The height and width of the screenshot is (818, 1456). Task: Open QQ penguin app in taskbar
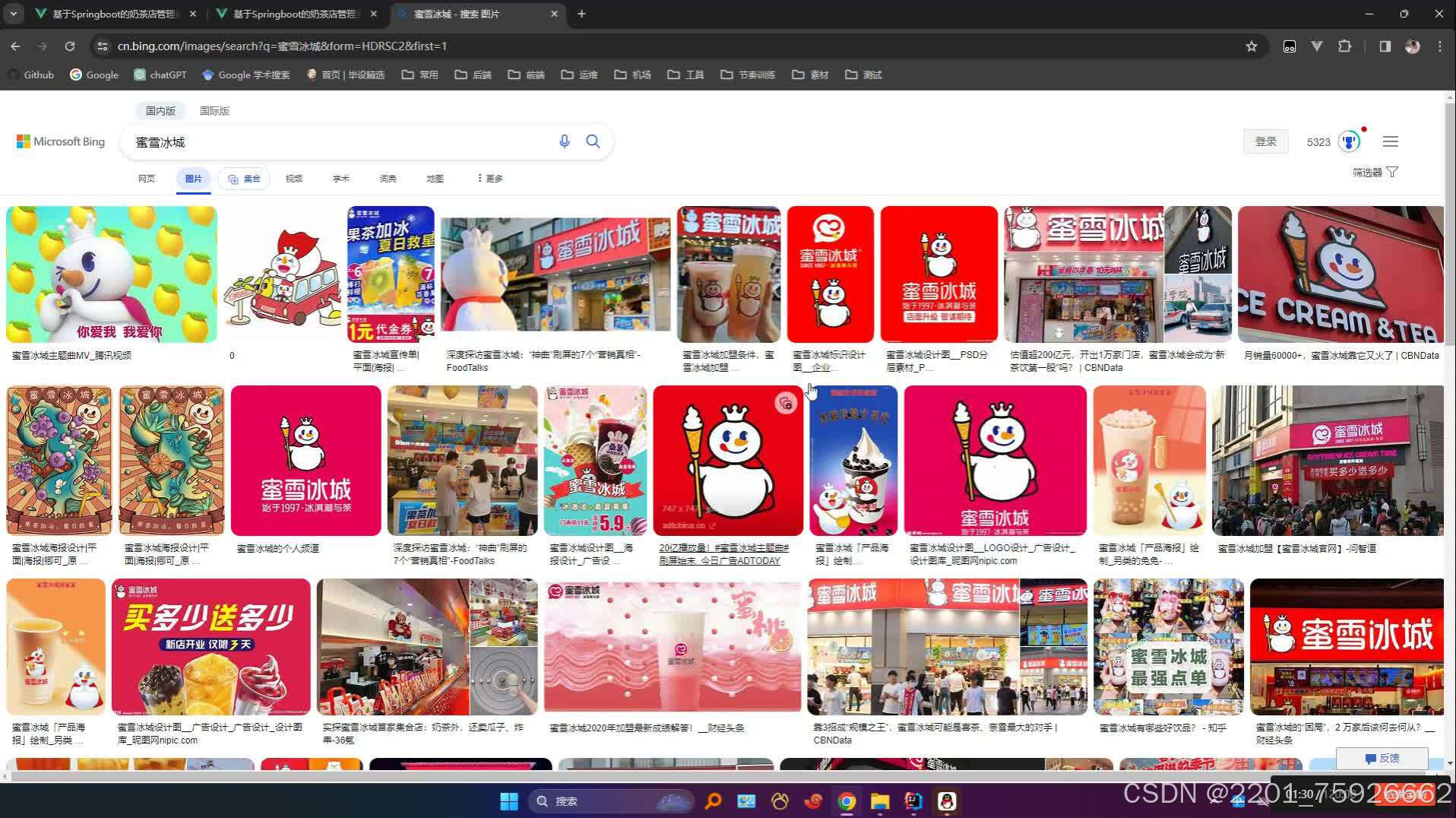point(947,801)
